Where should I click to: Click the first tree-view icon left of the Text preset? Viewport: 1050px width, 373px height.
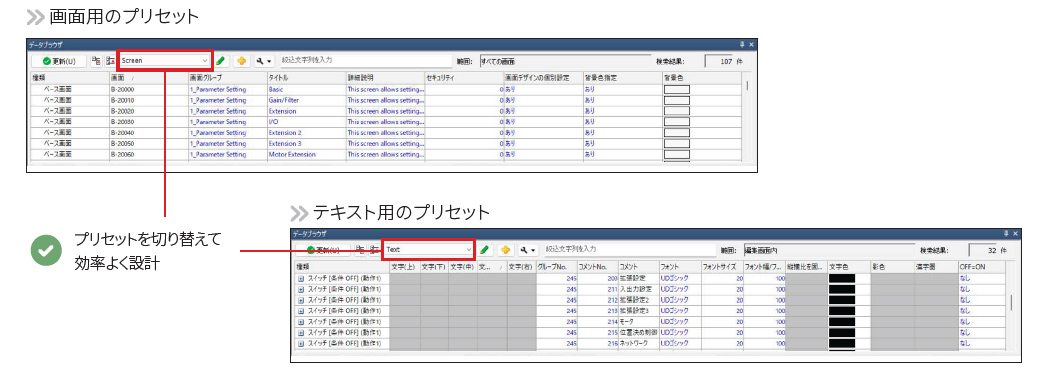click(360, 250)
